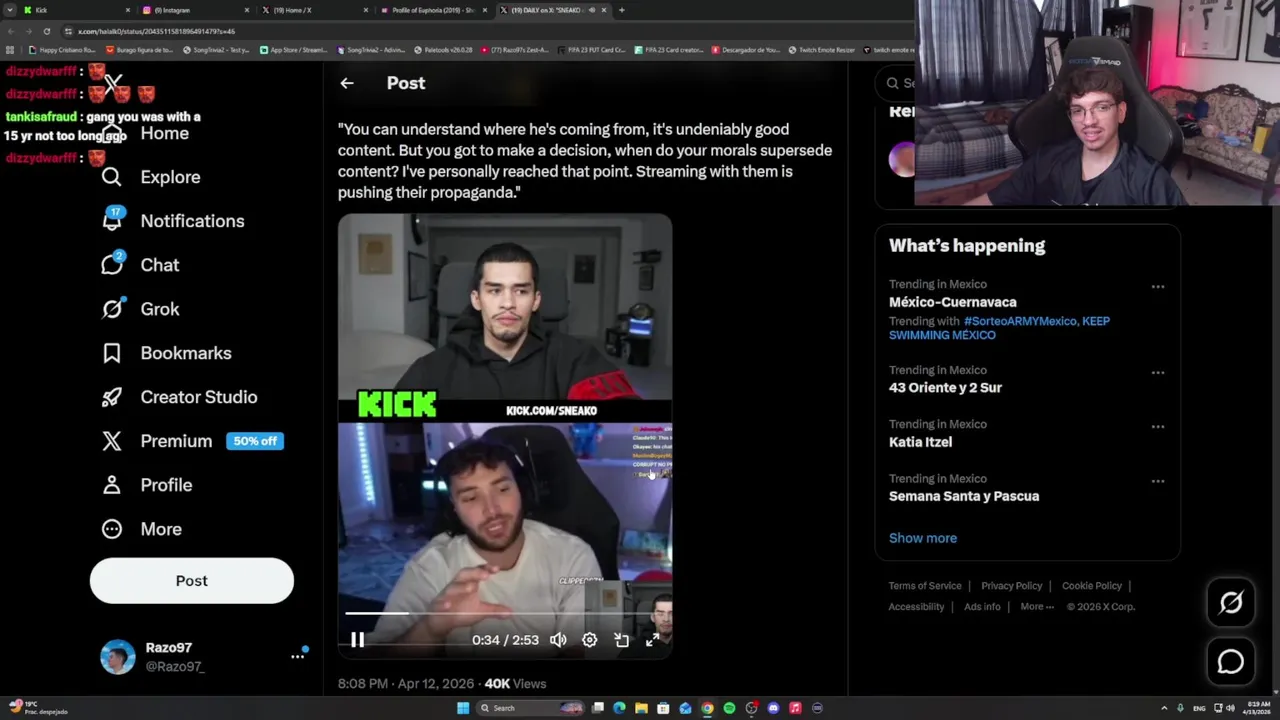Click the 50% off Premium badge
Viewport: 1280px width, 720px height.
[255, 441]
